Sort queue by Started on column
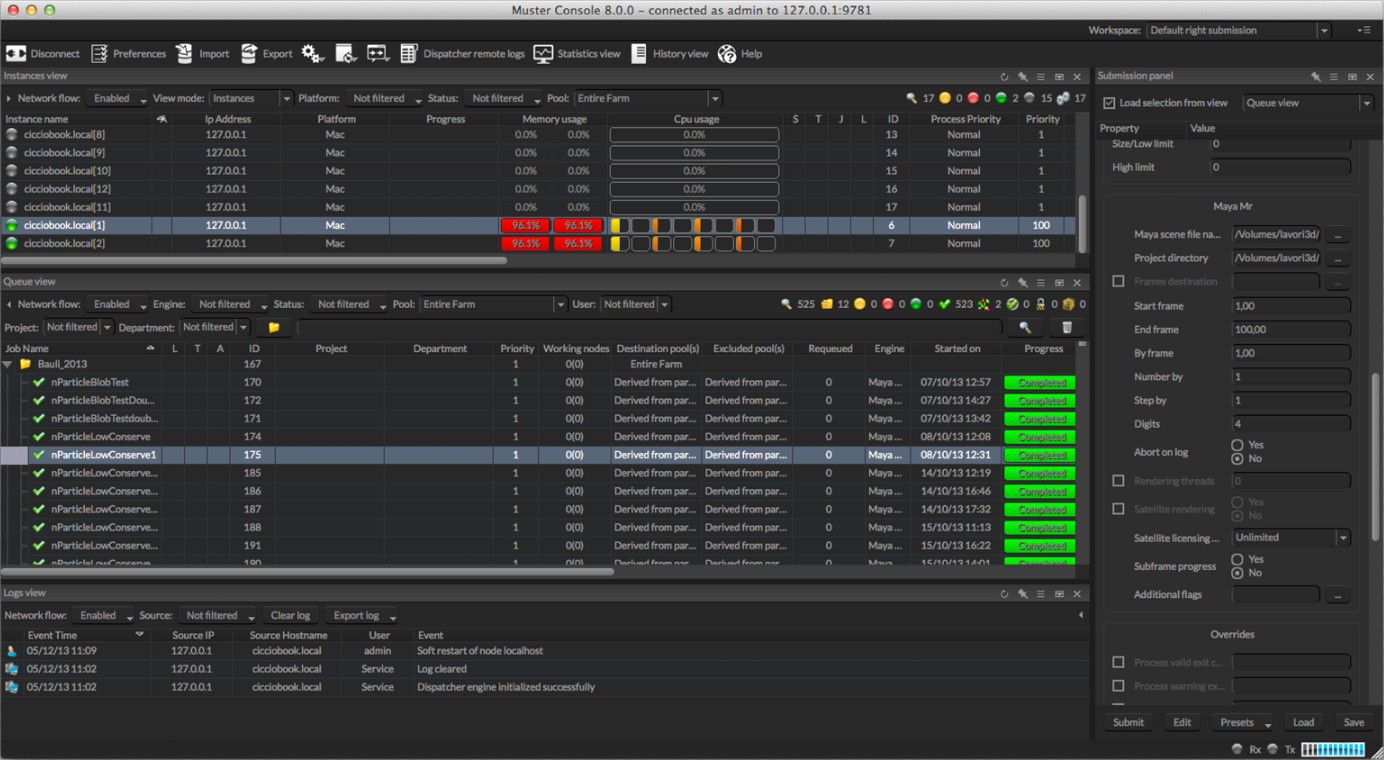This screenshot has height=760, width=1384. pyautogui.click(x=956, y=349)
